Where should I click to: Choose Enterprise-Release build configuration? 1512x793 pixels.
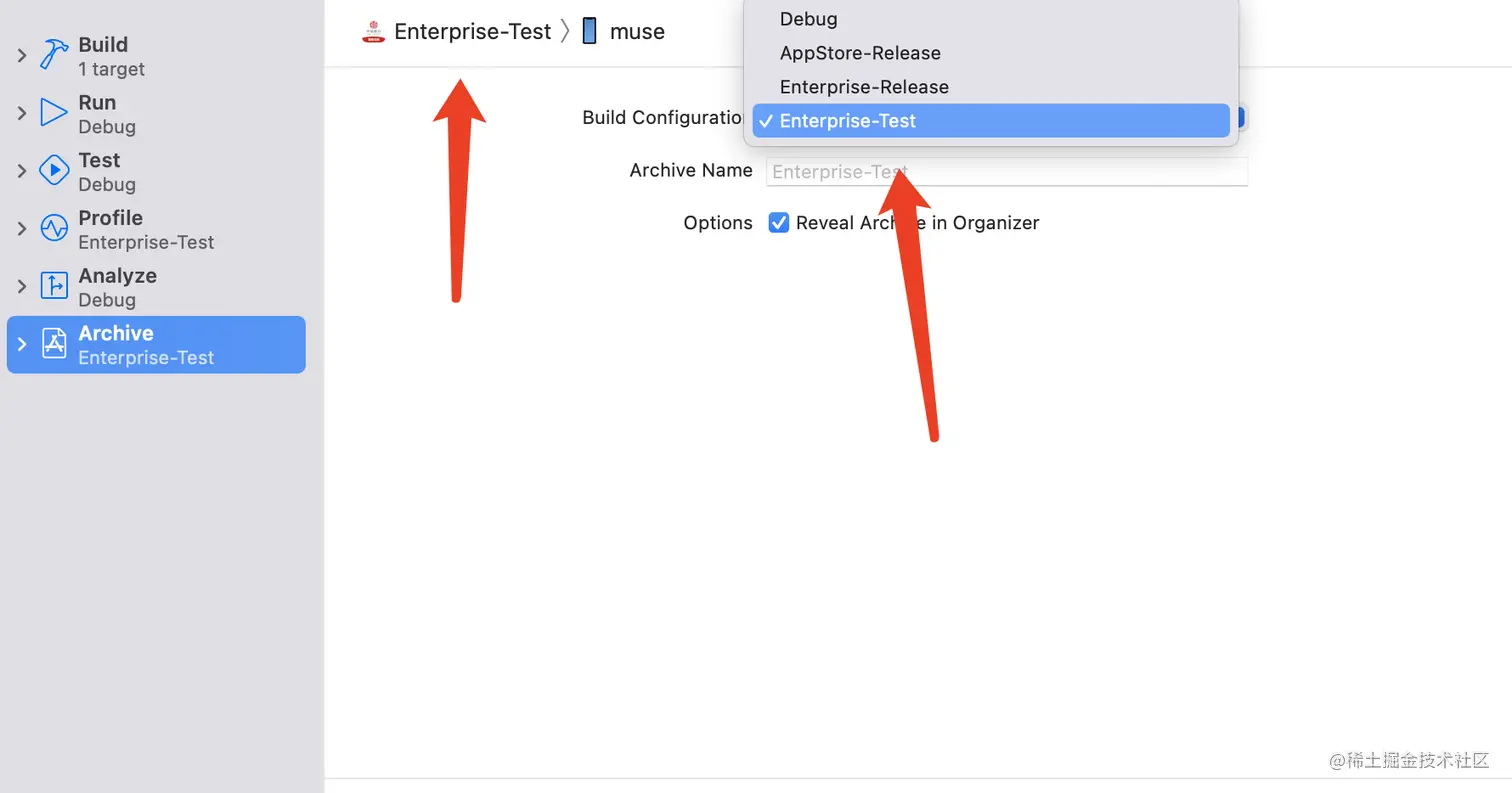pos(991,87)
